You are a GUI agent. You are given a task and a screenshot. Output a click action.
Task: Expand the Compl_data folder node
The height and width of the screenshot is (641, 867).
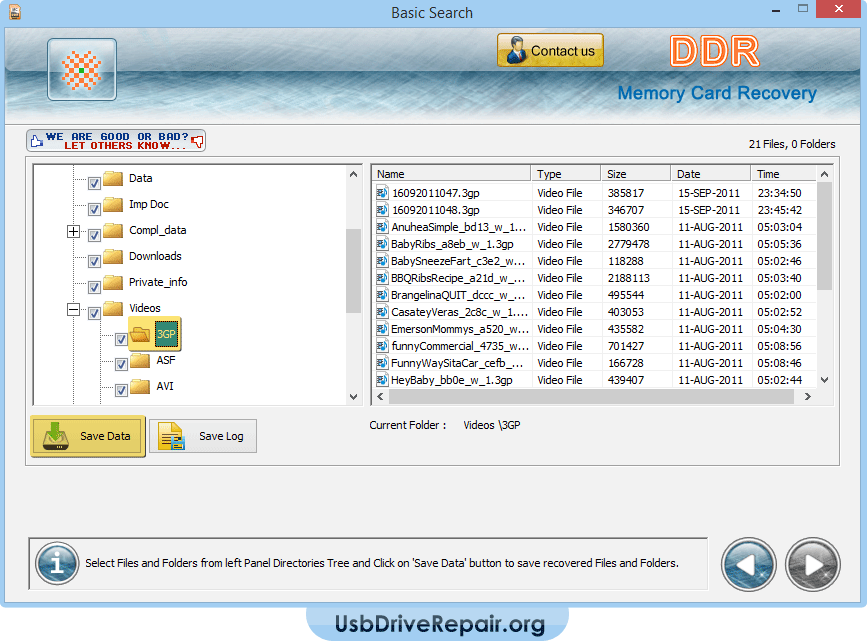coord(73,231)
